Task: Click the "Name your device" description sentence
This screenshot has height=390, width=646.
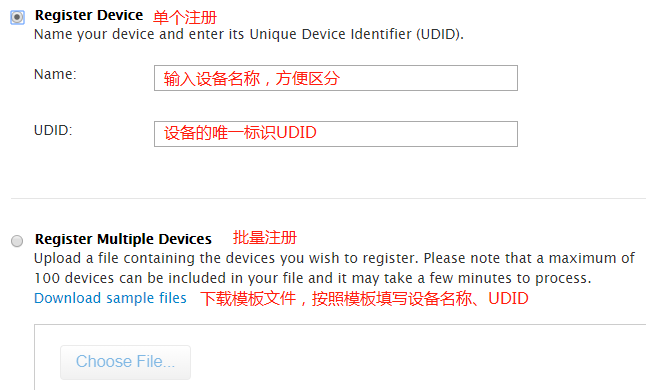Action: [x=249, y=34]
